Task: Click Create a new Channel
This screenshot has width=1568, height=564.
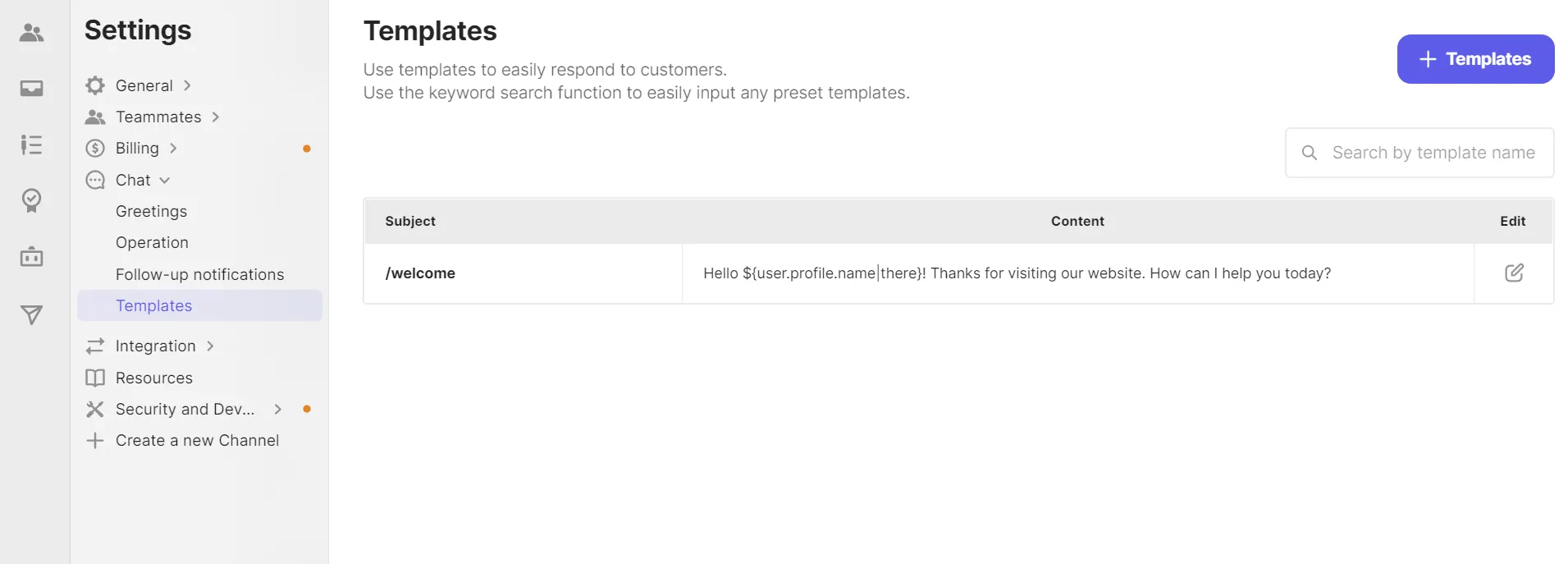Action: [197, 441]
